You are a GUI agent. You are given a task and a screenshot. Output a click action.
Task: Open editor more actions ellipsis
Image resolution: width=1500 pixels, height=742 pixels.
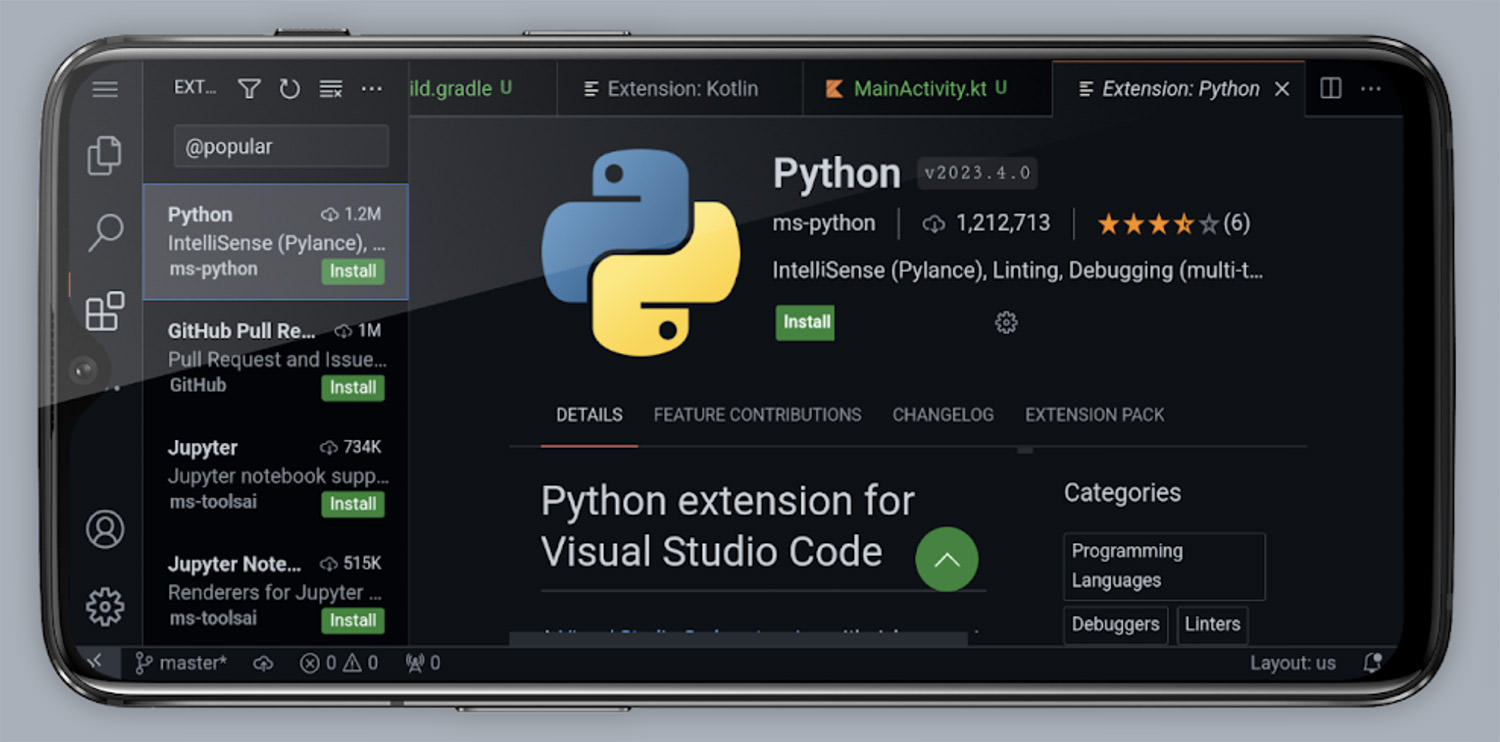tap(1371, 89)
